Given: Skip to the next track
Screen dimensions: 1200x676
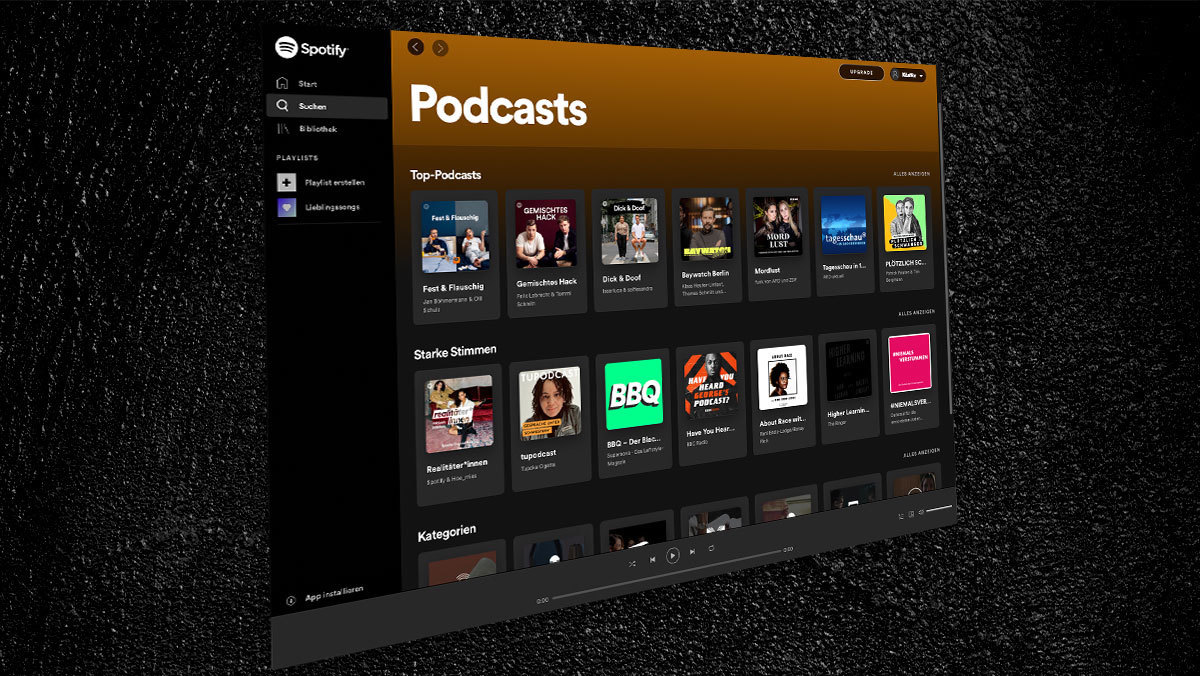Looking at the screenshot, I should (692, 552).
